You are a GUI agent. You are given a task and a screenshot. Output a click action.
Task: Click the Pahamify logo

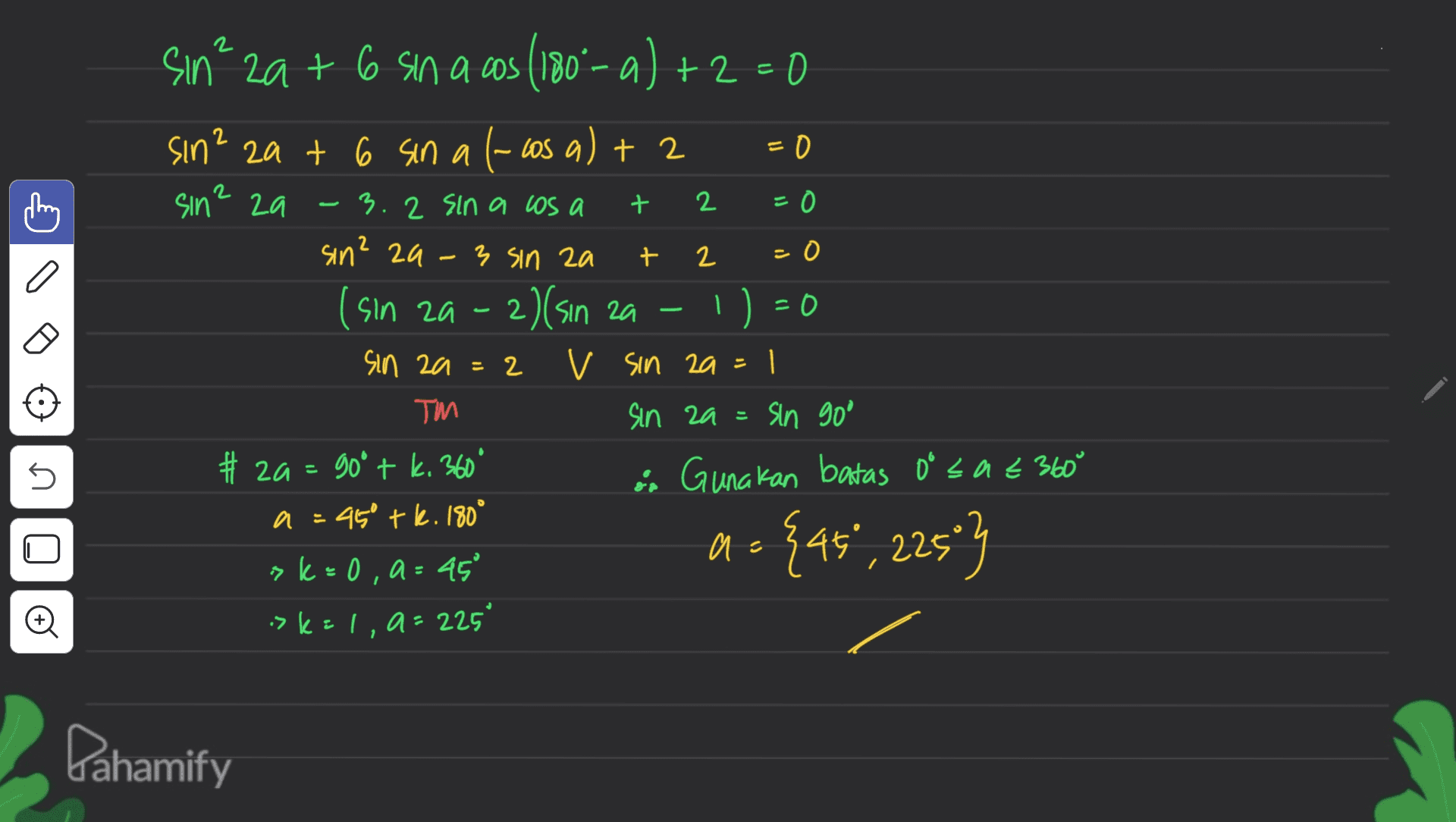[x=149, y=756]
